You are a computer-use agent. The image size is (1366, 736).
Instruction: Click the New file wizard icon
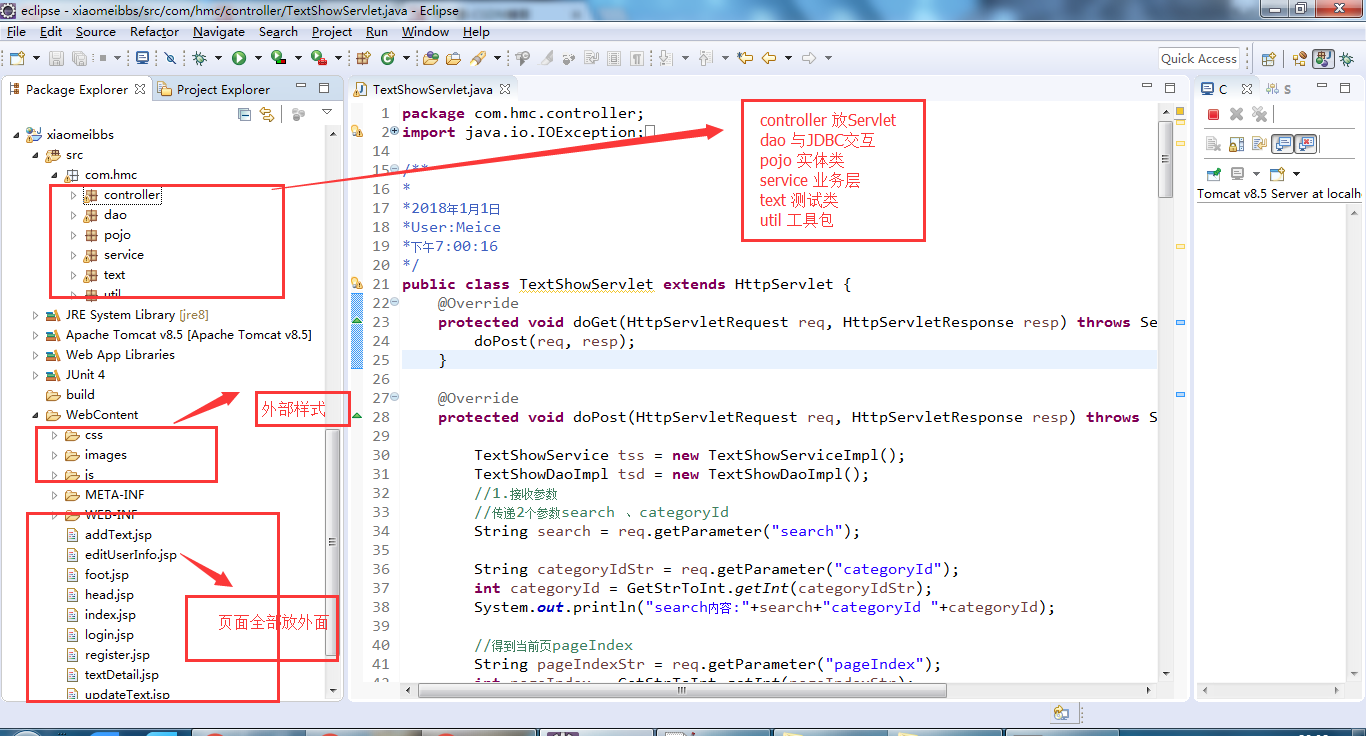click(17, 59)
